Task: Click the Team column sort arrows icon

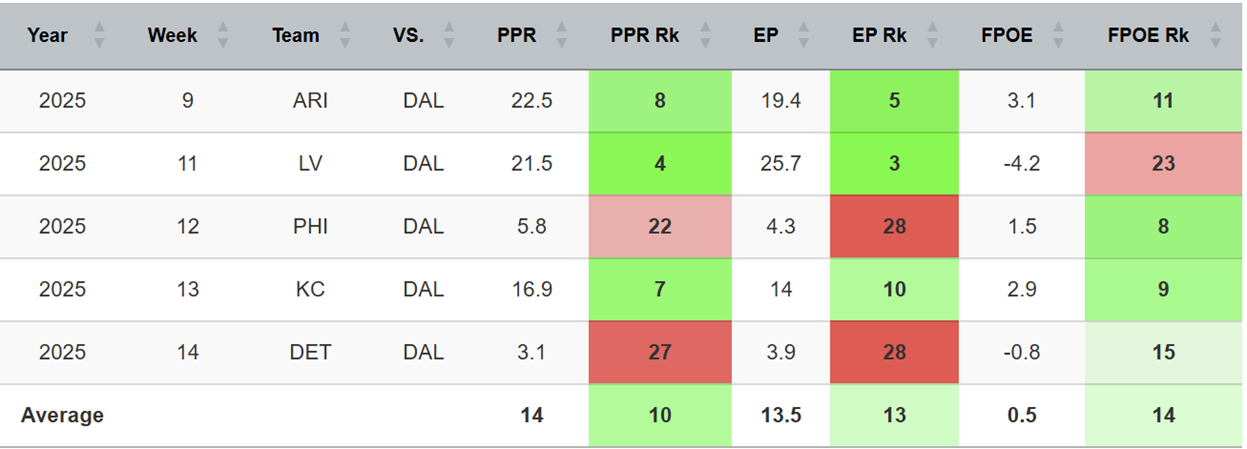Action: click(x=345, y=36)
